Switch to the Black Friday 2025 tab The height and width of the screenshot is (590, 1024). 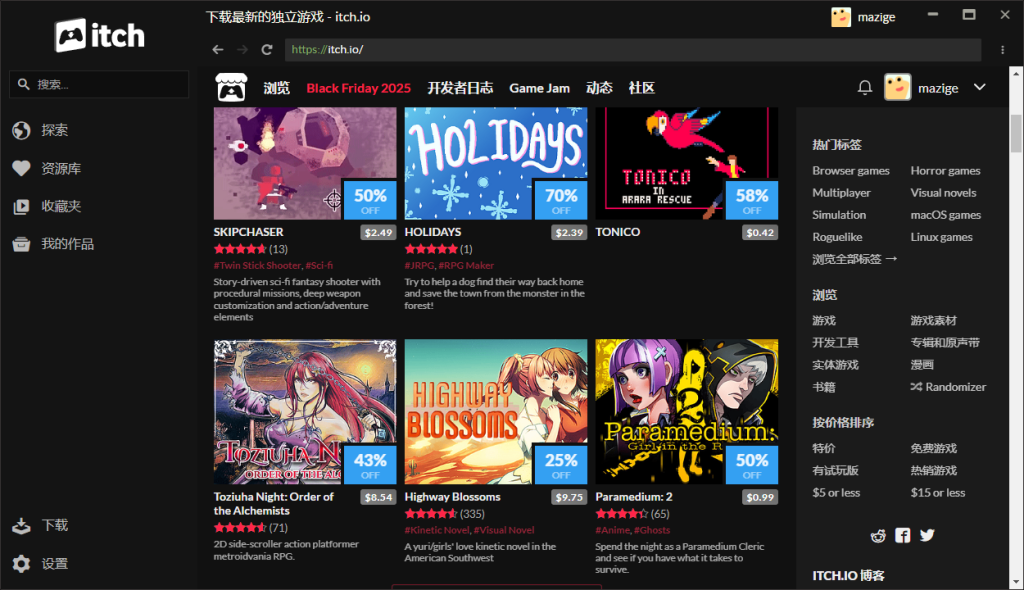coord(358,88)
